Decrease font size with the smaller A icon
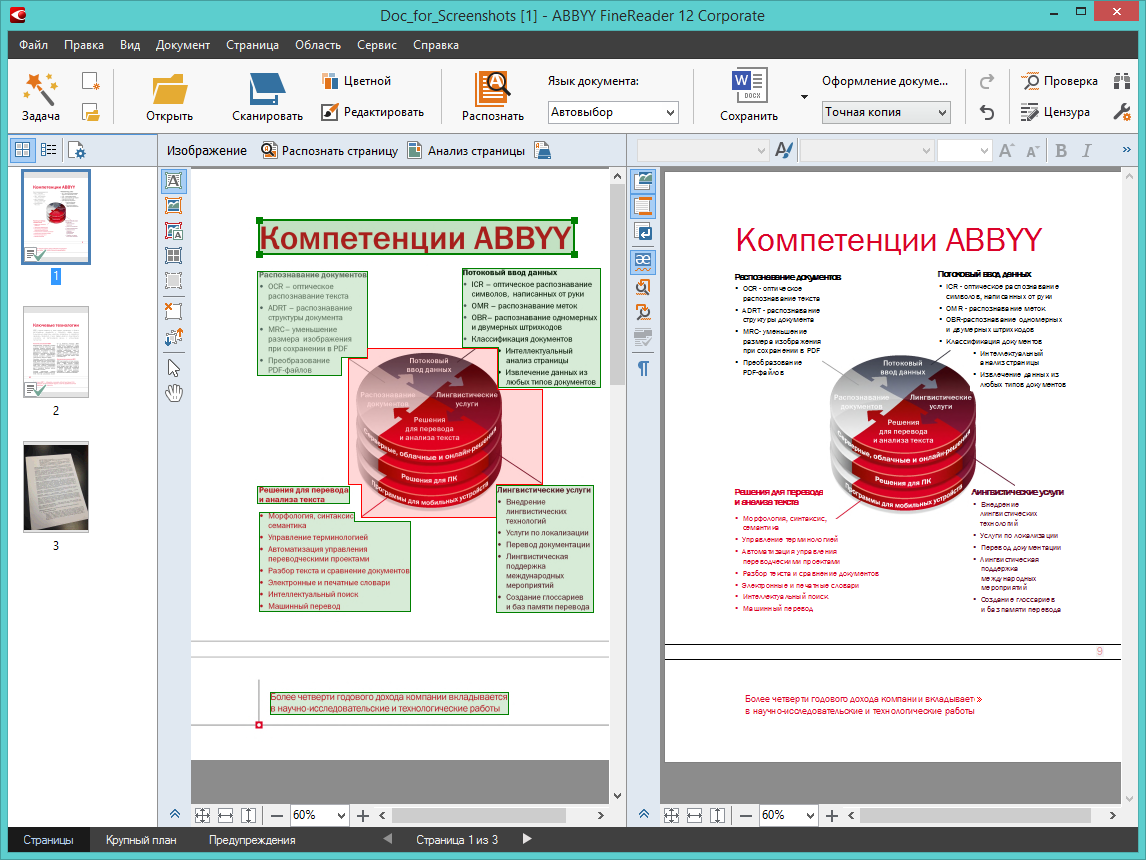Viewport: 1146px width, 860px height. pos(1033,151)
